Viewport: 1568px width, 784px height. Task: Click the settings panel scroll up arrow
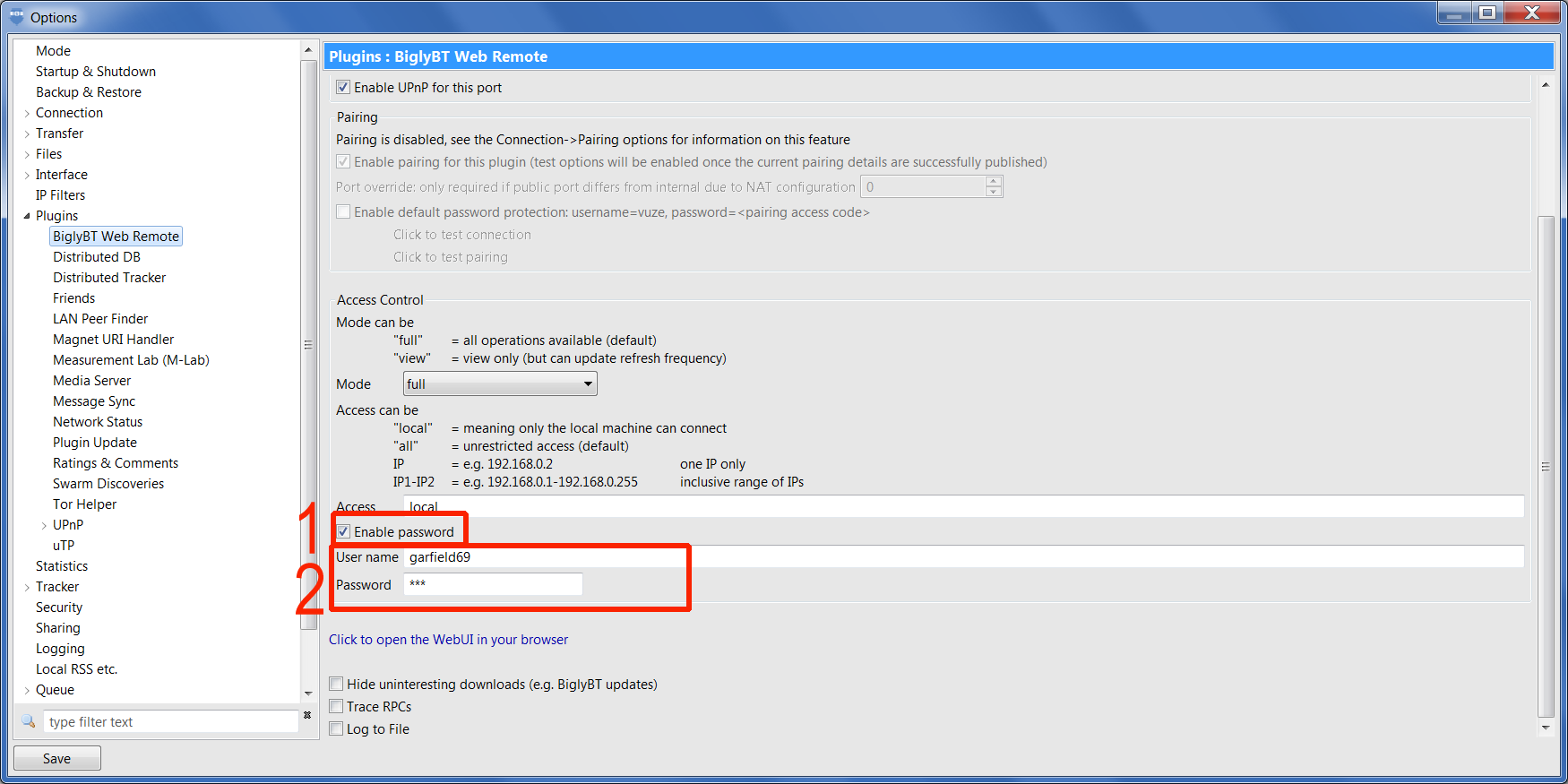(1546, 84)
